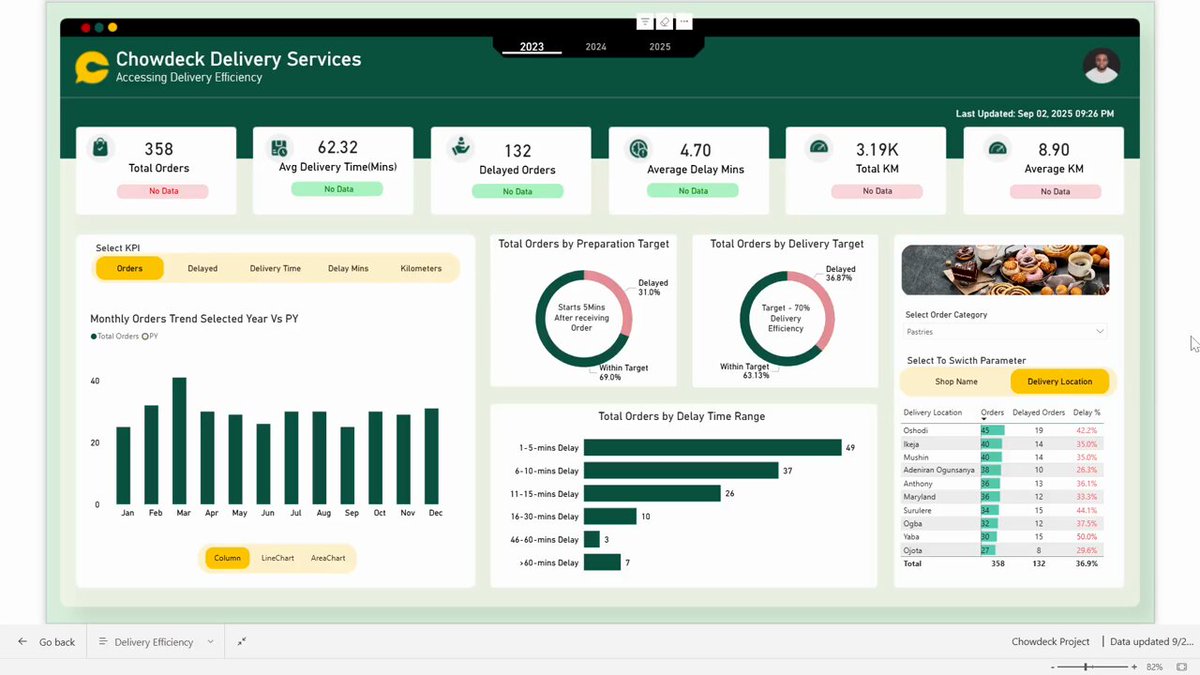This screenshot has width=1200, height=675.
Task: Click the Orders column sort arrow
Action: click(x=984, y=420)
